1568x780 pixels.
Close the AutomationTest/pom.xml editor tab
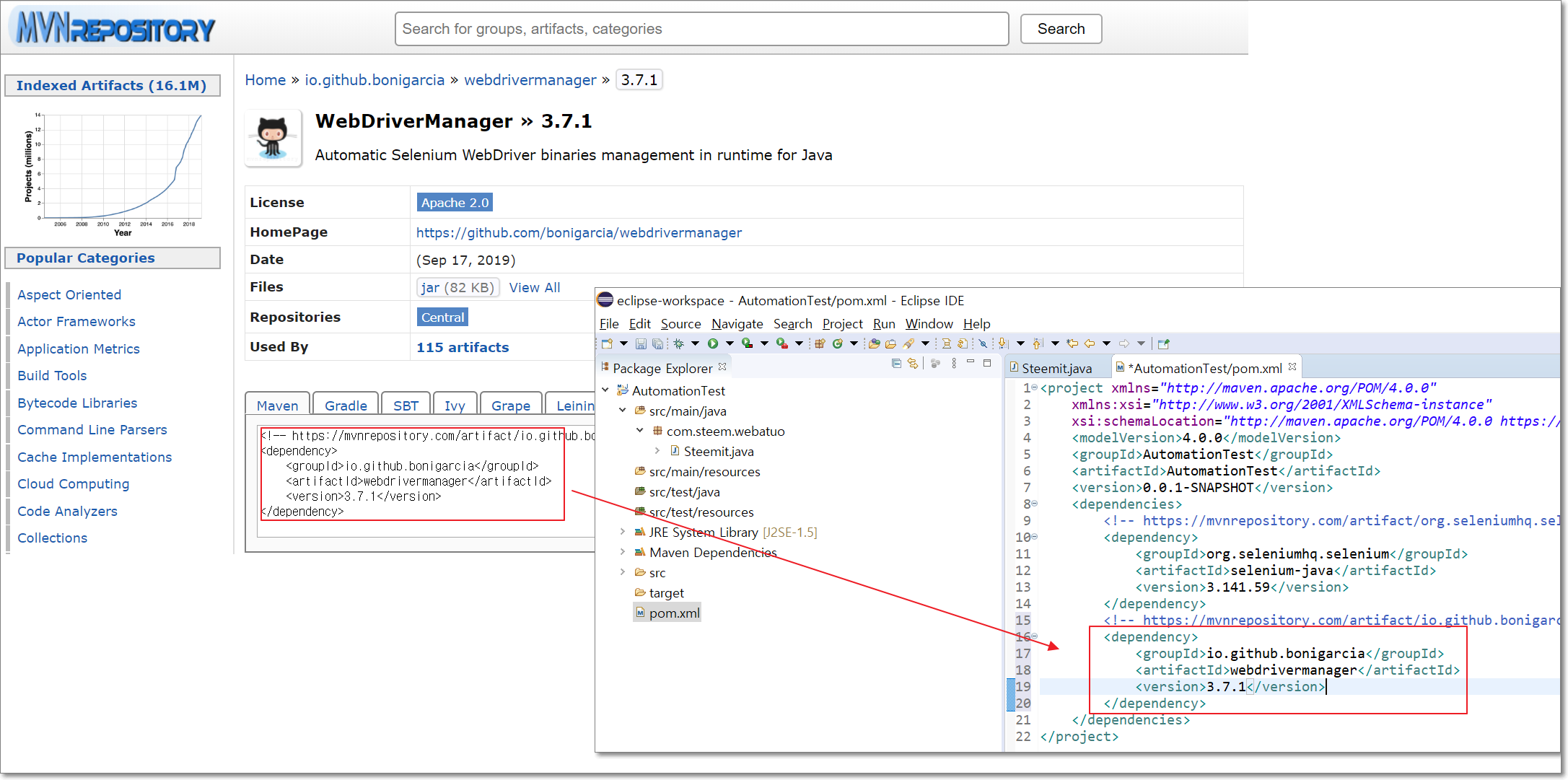[x=1292, y=367]
